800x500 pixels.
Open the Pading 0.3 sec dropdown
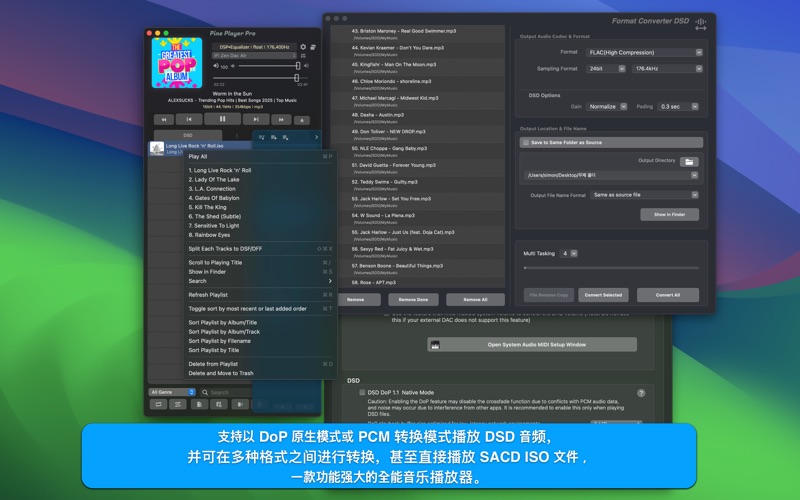click(677, 107)
